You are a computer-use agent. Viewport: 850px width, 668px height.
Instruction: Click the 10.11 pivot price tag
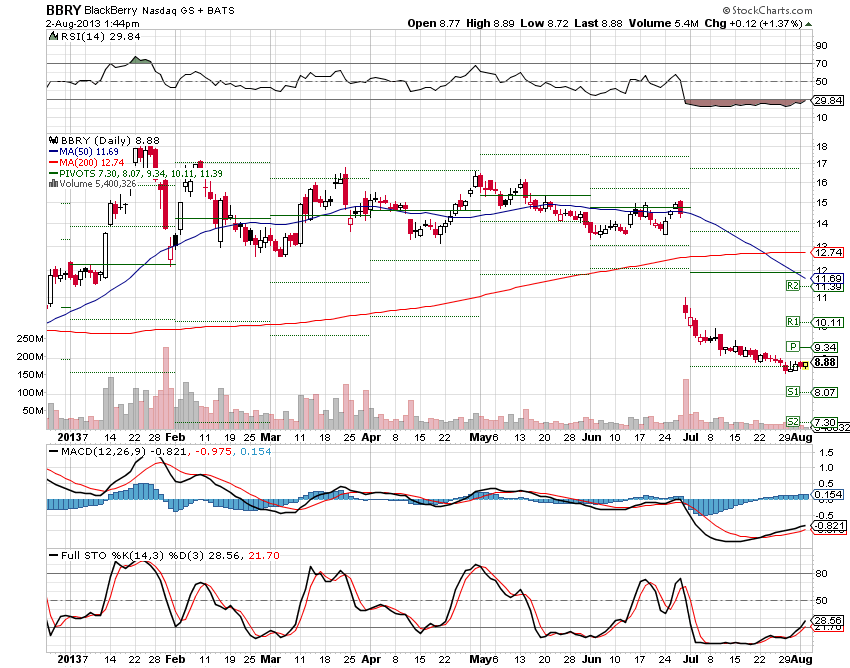coord(828,323)
